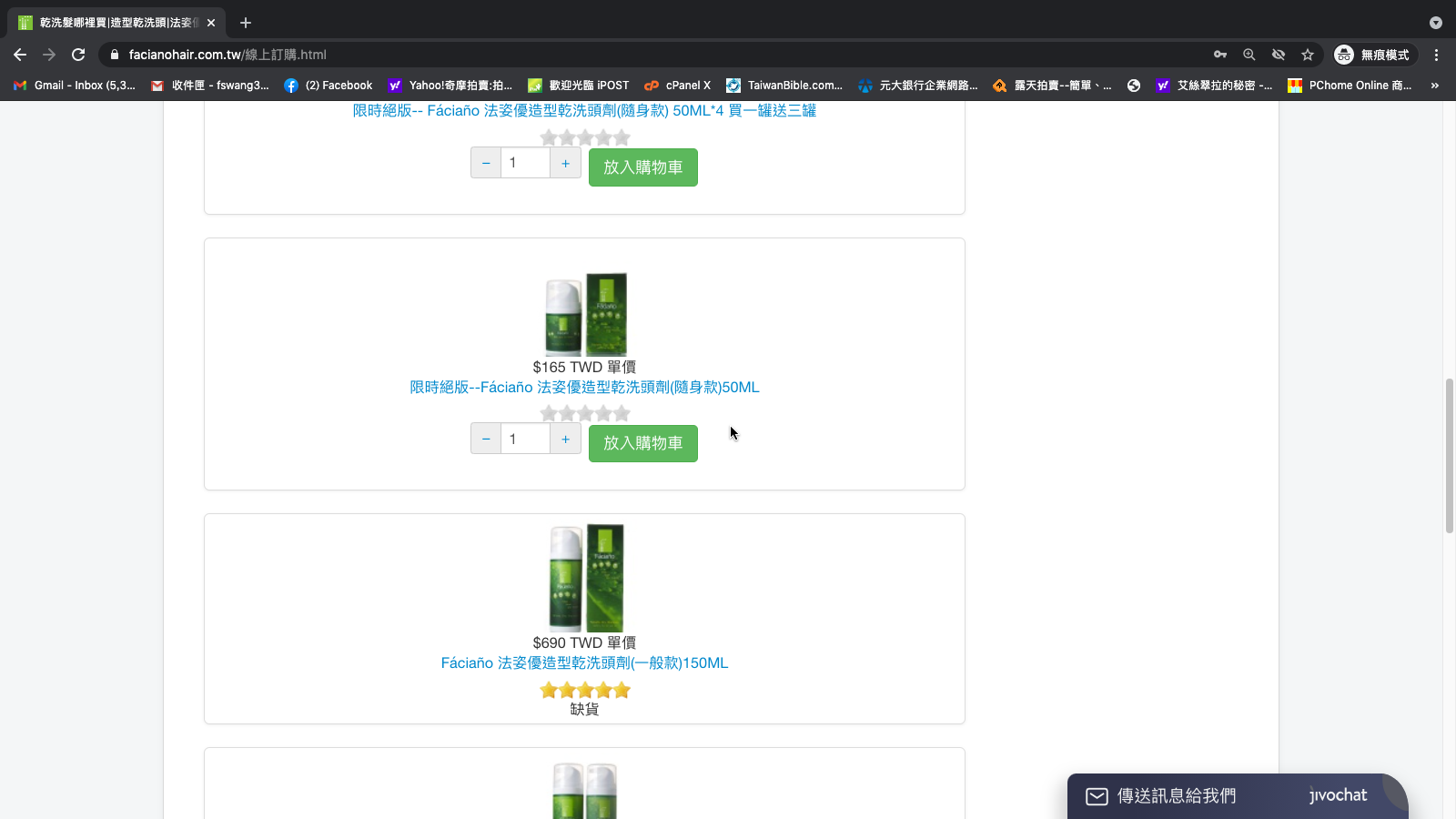The height and width of the screenshot is (819, 1456).
Task: Add the 50ML*4 product to cart
Action: pos(643,167)
